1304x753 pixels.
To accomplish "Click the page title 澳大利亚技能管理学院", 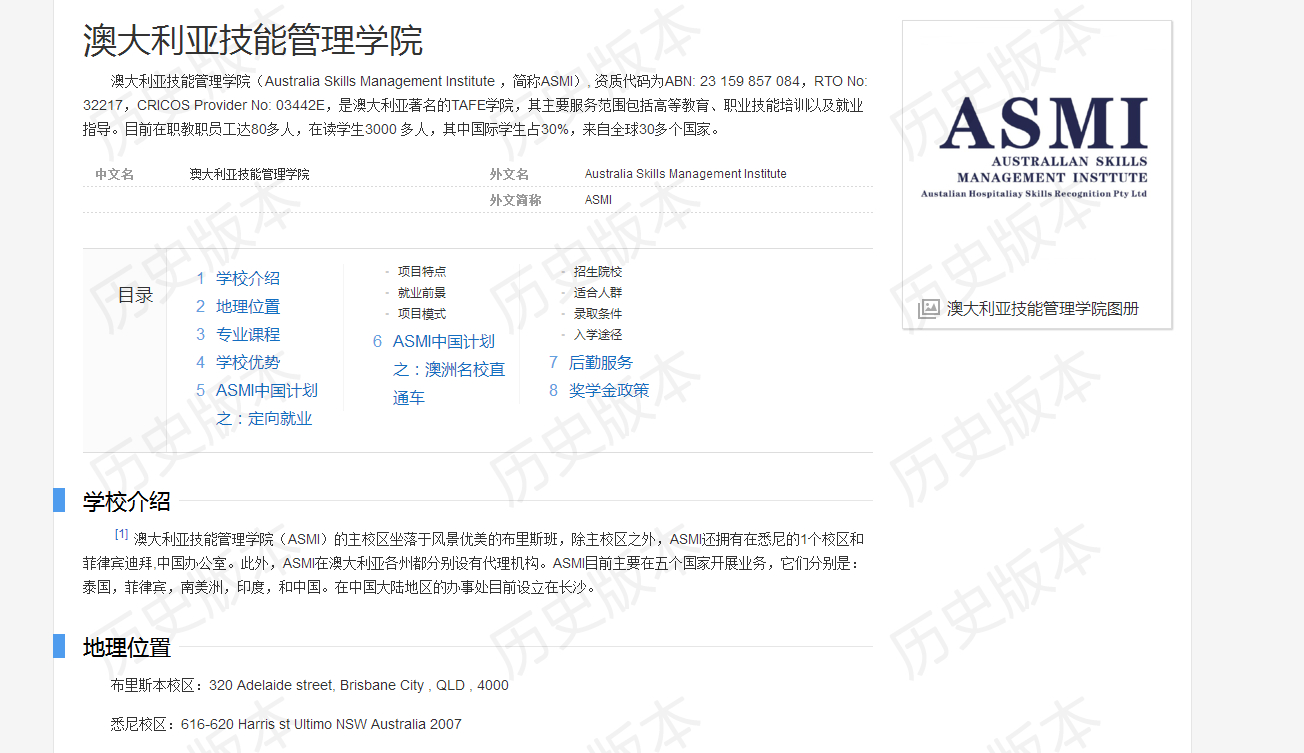I will (x=253, y=40).
